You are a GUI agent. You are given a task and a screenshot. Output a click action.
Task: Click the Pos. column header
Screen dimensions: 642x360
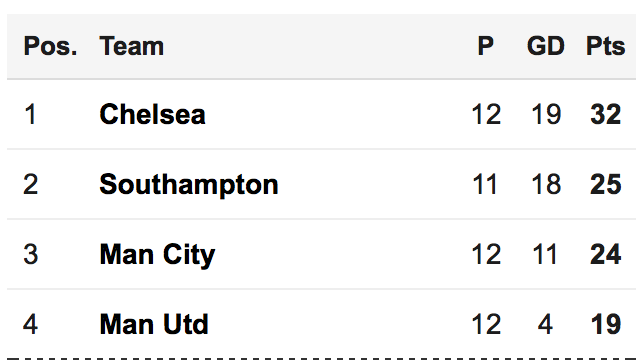pyautogui.click(x=50, y=46)
